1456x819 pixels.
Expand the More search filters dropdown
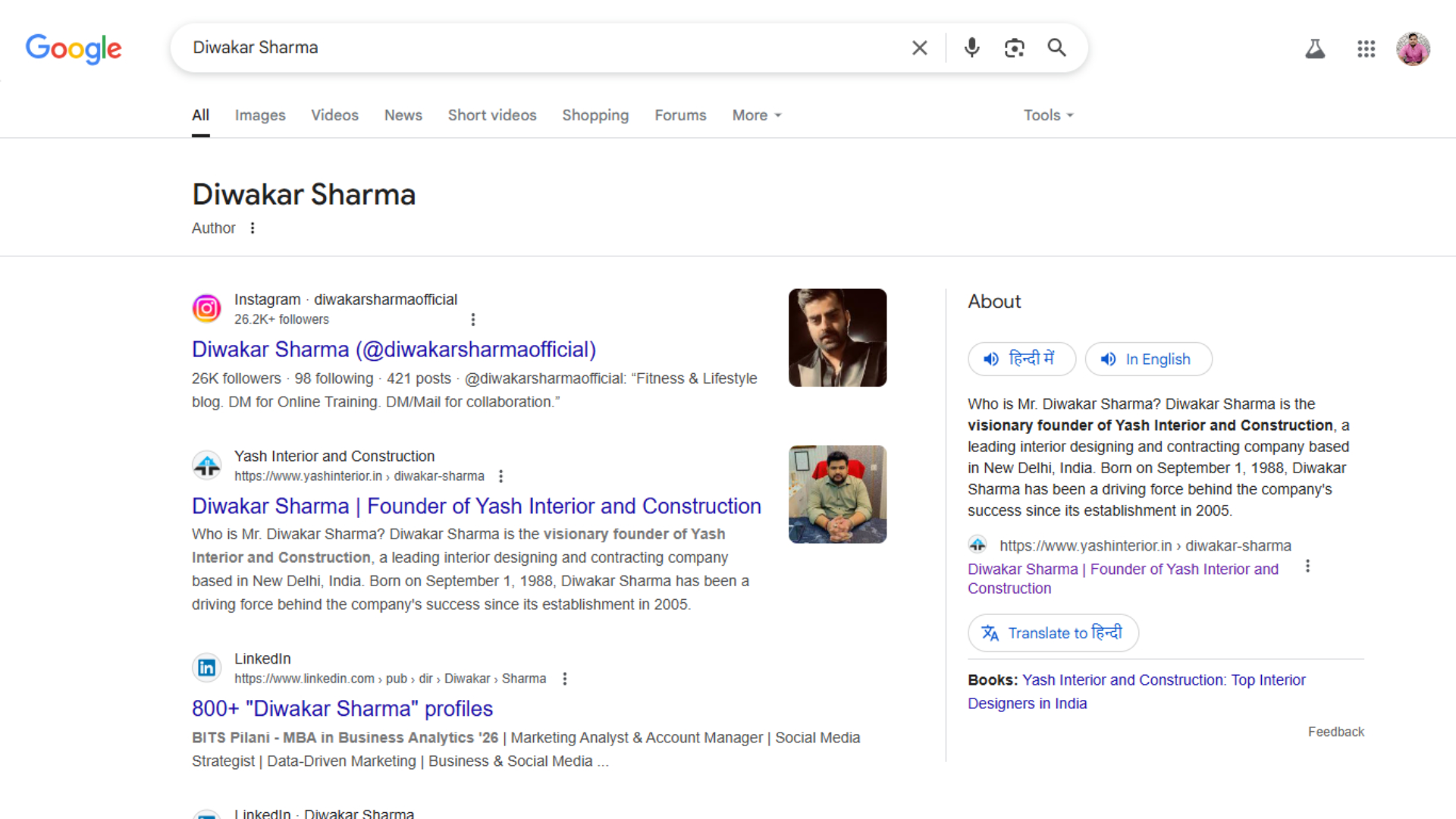point(756,115)
